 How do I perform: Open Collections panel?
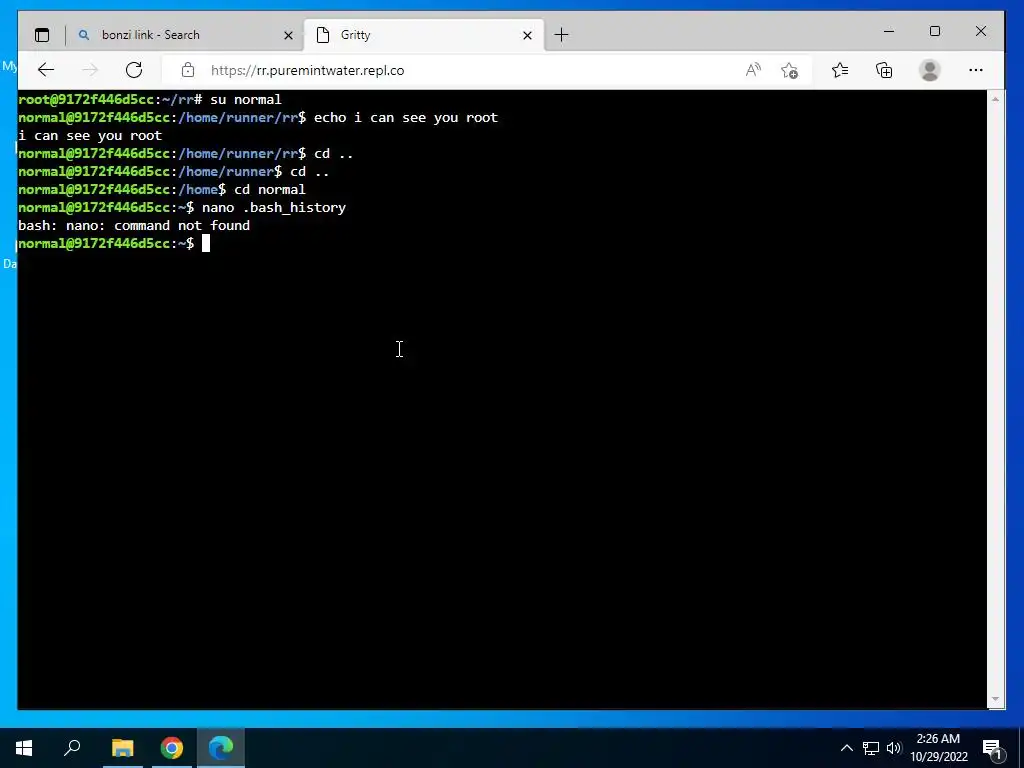point(884,70)
